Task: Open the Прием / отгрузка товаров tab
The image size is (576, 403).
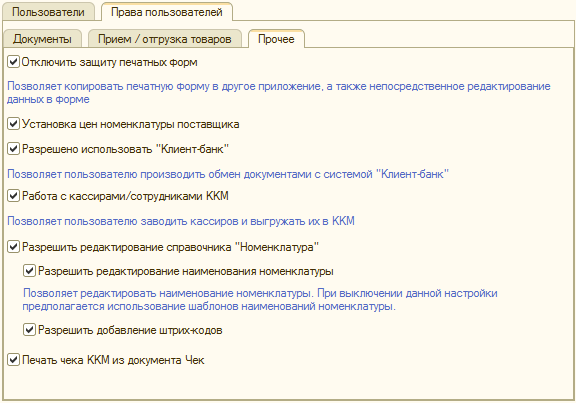Action: 165,39
